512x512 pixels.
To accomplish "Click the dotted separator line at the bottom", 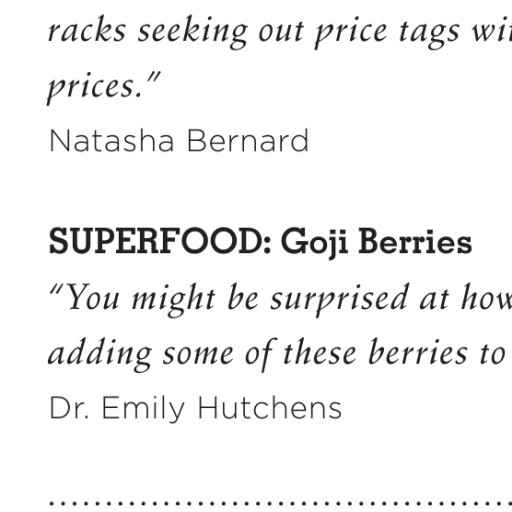I will tap(280, 504).
